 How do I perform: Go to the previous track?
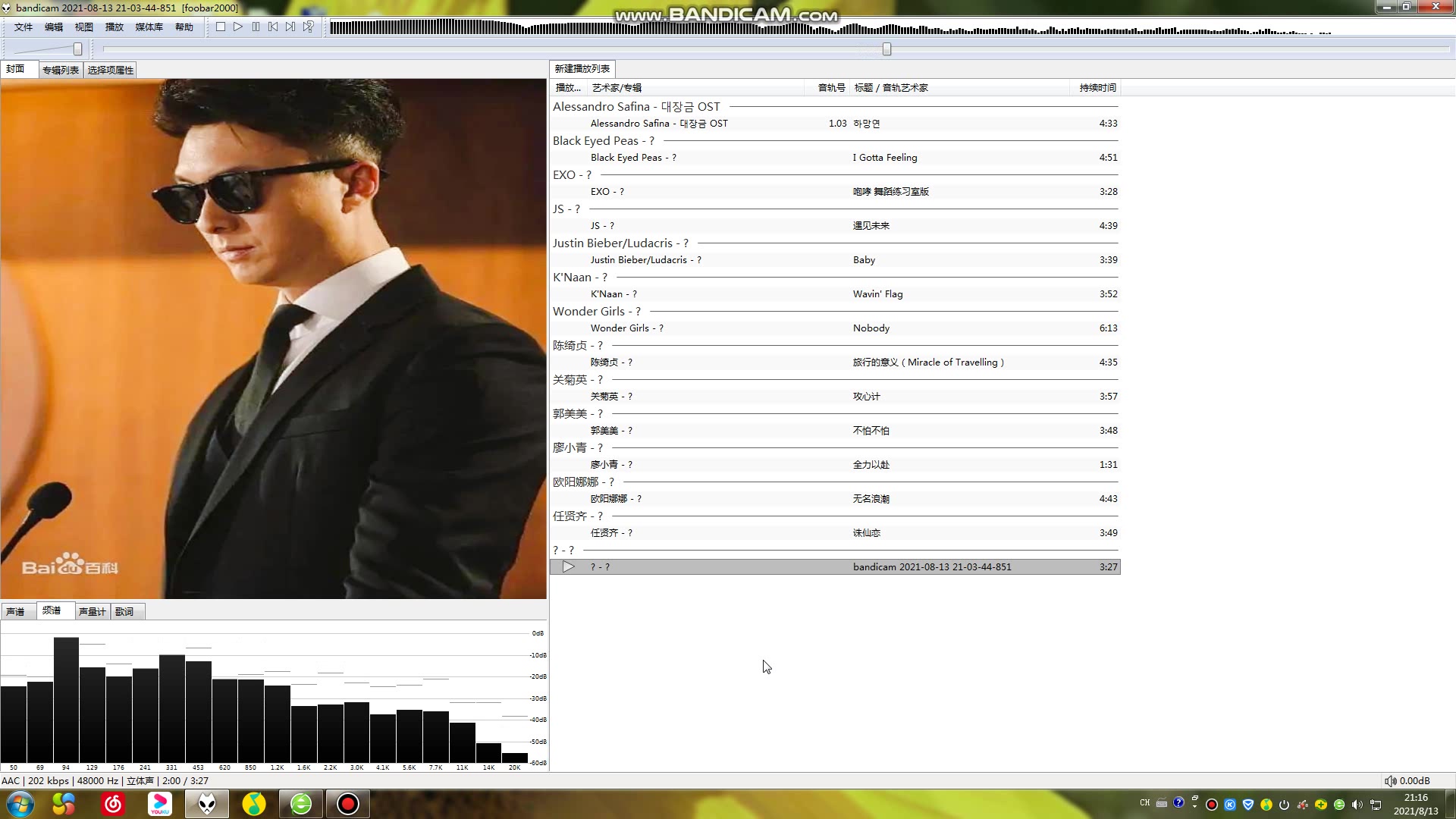coord(273,27)
